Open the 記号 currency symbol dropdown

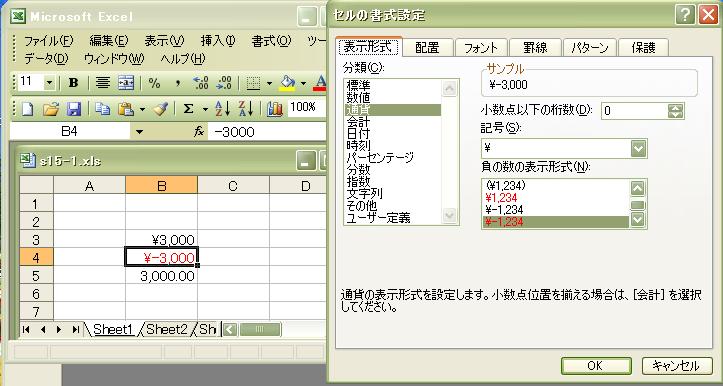(638, 148)
